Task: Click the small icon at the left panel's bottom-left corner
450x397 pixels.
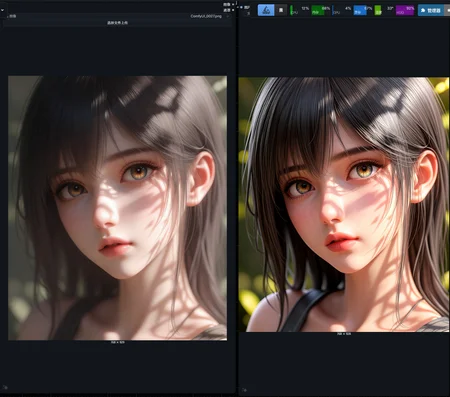Action: pos(5,387)
